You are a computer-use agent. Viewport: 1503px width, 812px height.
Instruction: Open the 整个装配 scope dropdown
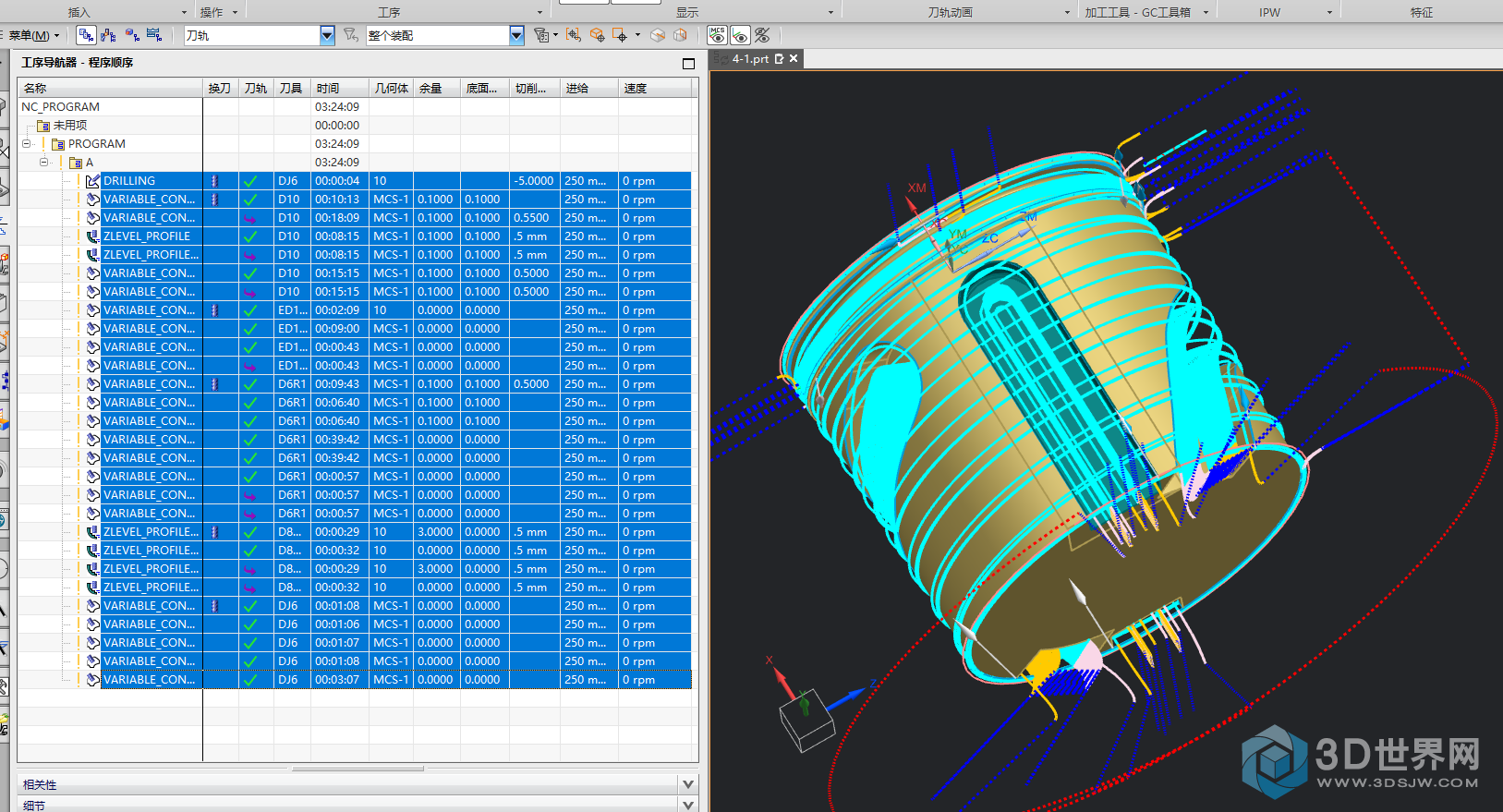point(516,35)
